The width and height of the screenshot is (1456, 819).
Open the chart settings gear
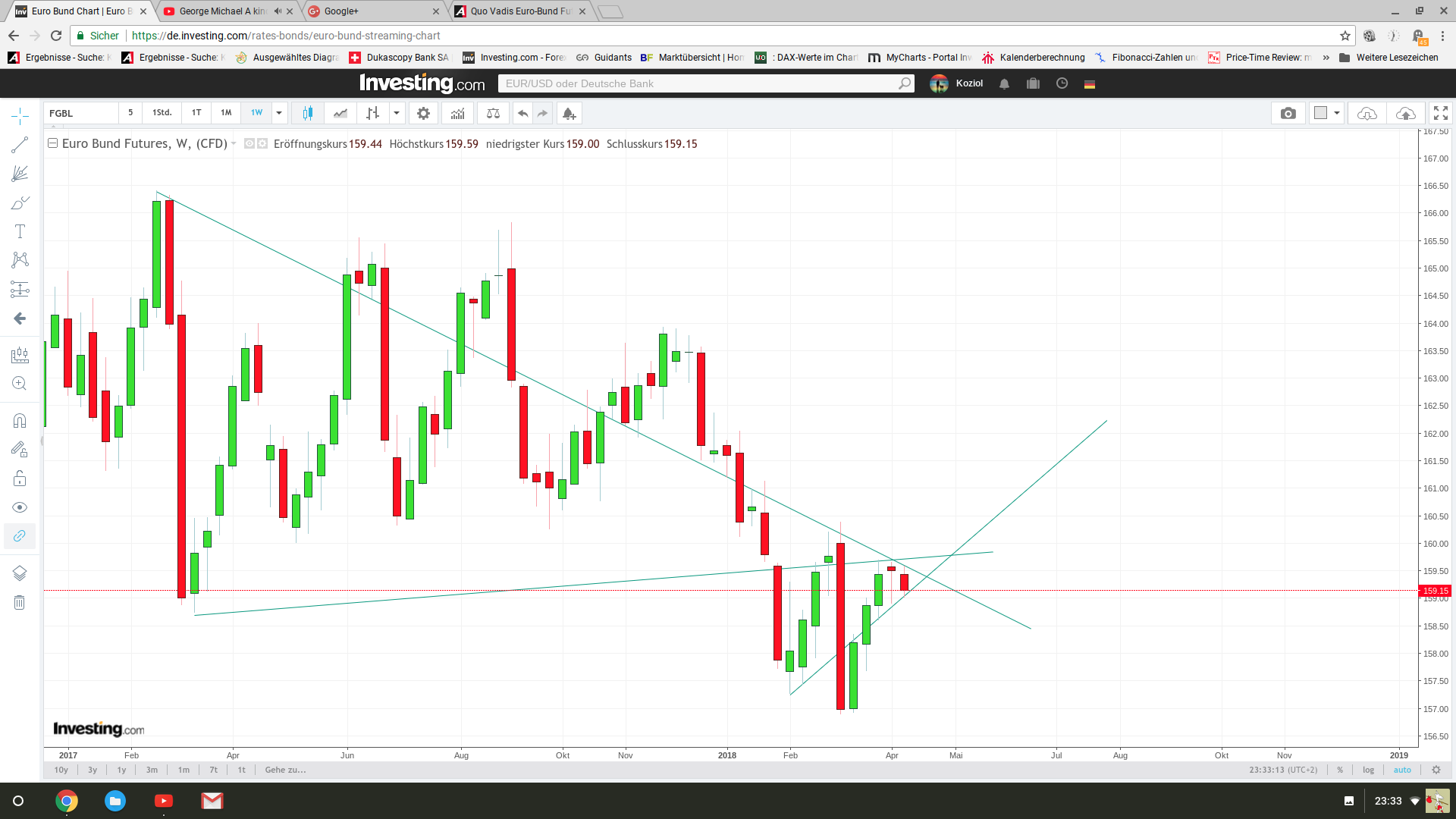click(x=422, y=112)
